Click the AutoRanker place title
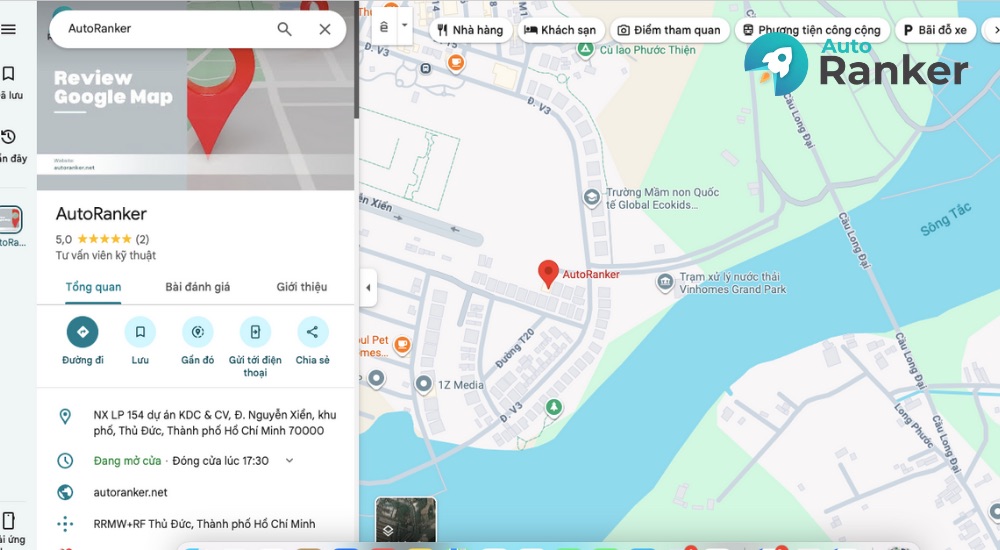The image size is (1000, 550). 101,214
